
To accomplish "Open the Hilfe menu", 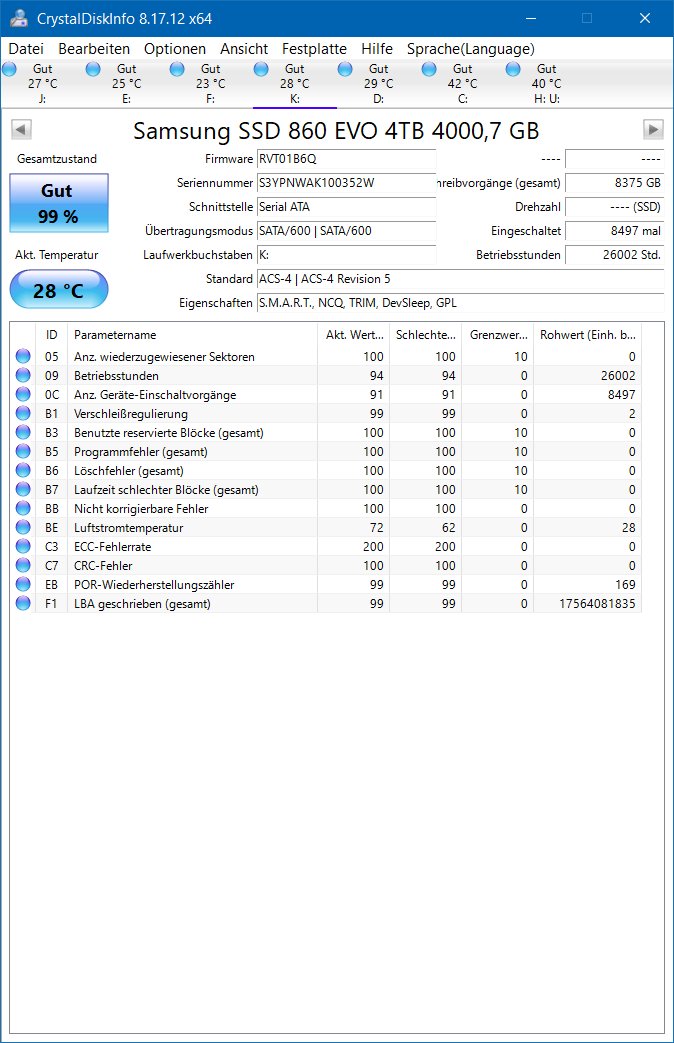I will pos(377,49).
